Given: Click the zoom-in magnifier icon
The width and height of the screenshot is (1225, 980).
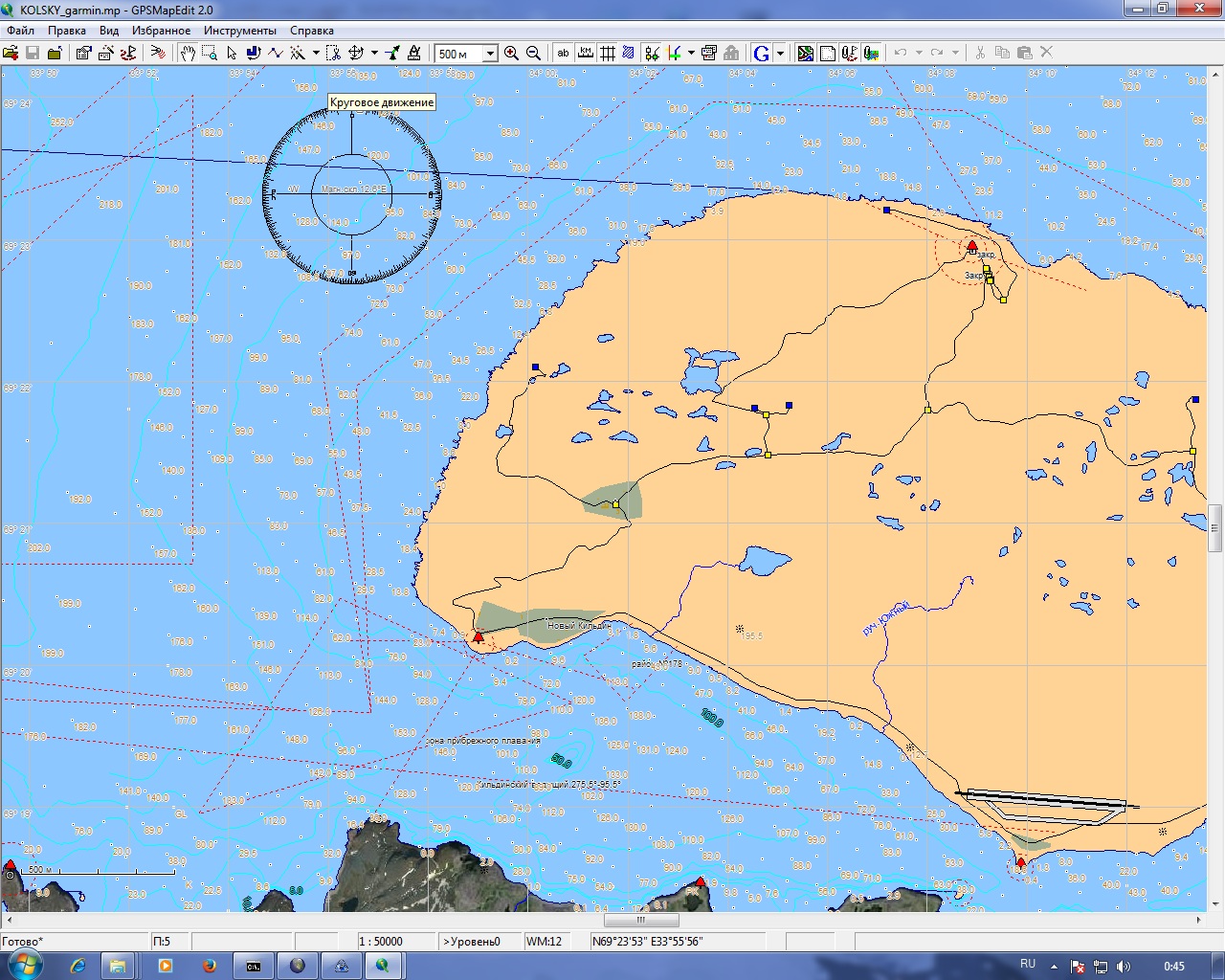Looking at the screenshot, I should point(511,54).
